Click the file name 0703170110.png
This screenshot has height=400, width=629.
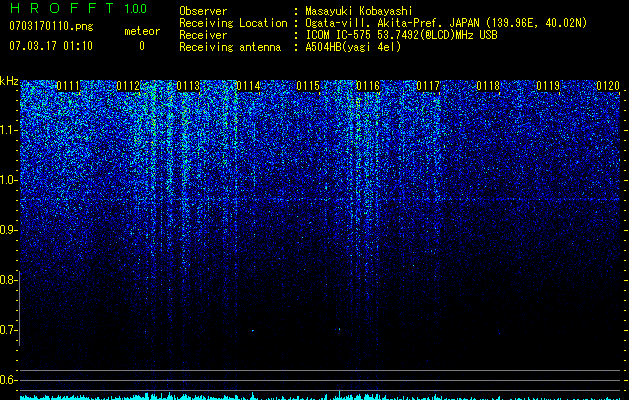(x=51, y=26)
